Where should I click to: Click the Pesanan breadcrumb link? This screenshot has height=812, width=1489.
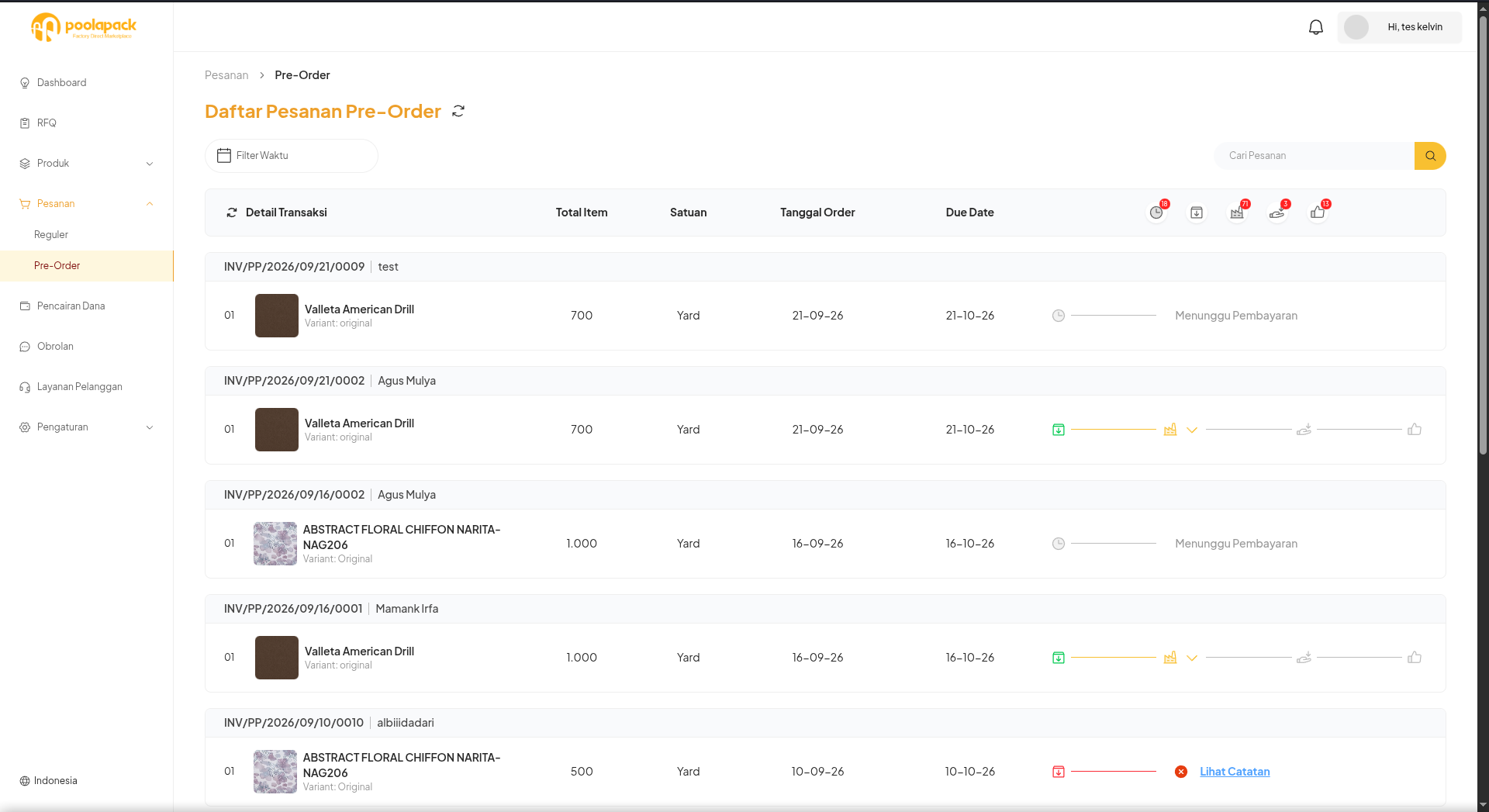point(226,75)
